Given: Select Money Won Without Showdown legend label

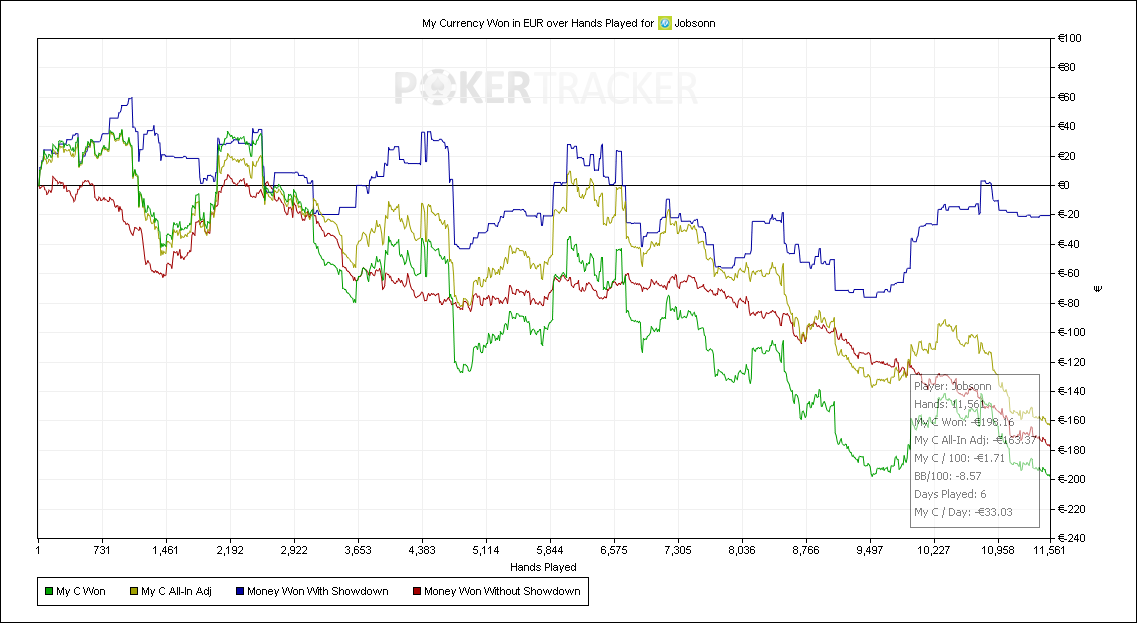Looking at the screenshot, I should tap(503, 592).
